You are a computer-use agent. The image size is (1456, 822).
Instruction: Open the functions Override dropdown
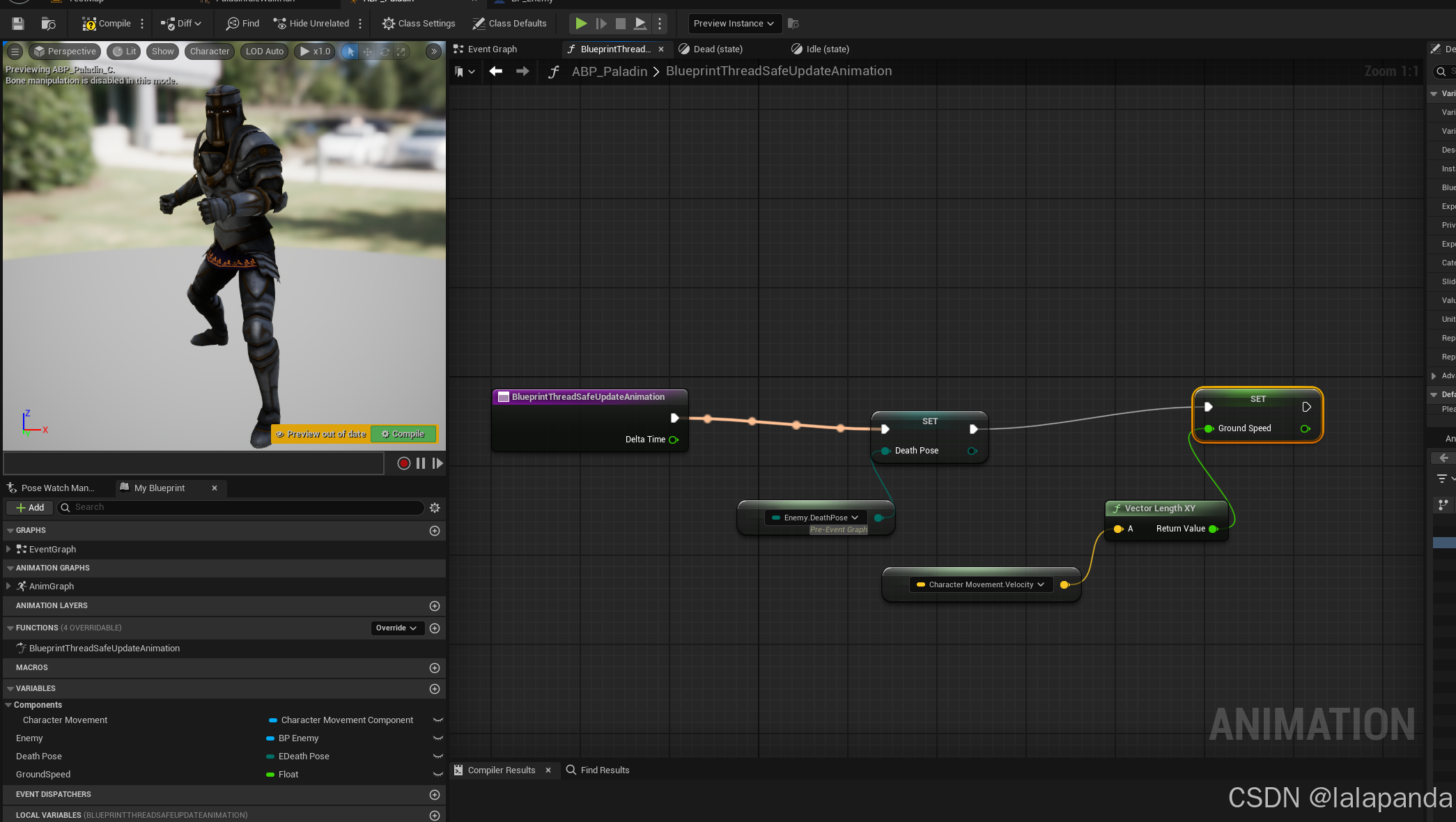[x=396, y=628]
